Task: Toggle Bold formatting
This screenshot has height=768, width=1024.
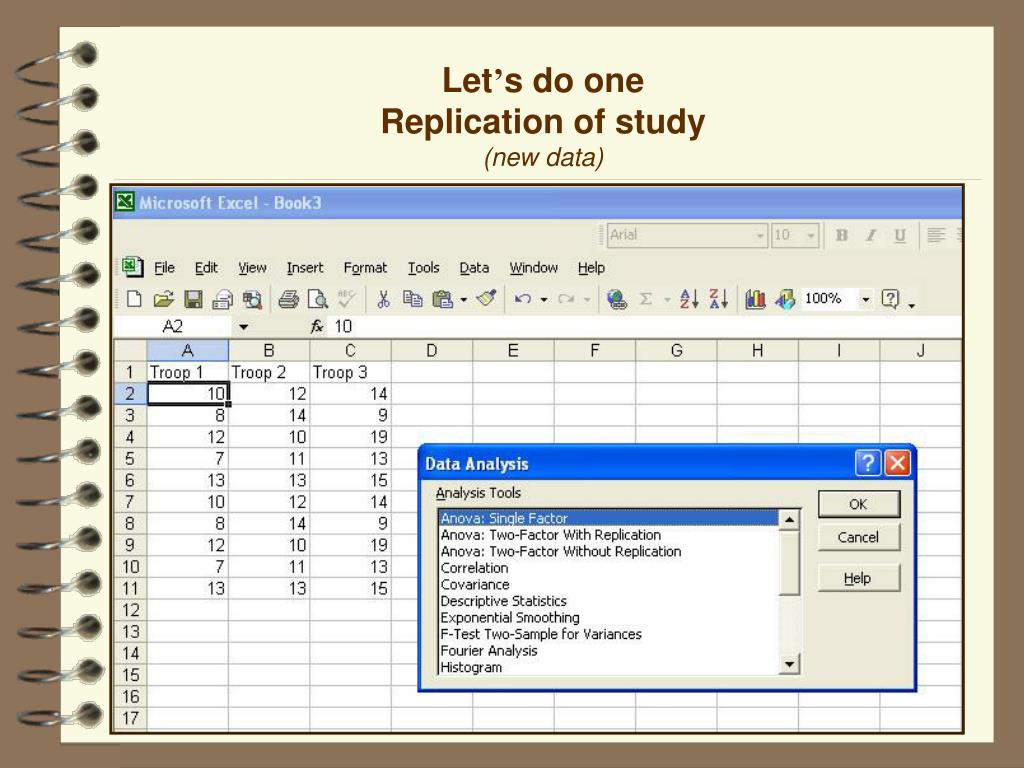Action: coord(842,235)
